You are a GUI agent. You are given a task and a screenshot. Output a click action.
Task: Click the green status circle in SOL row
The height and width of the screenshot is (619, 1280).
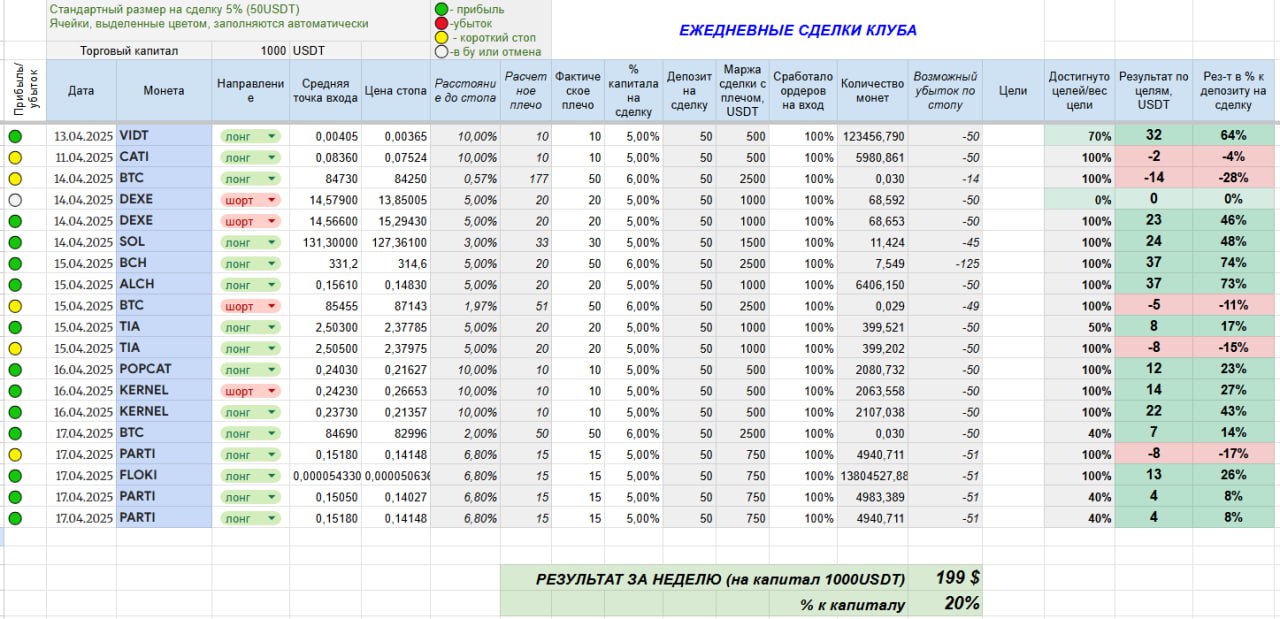[15, 242]
